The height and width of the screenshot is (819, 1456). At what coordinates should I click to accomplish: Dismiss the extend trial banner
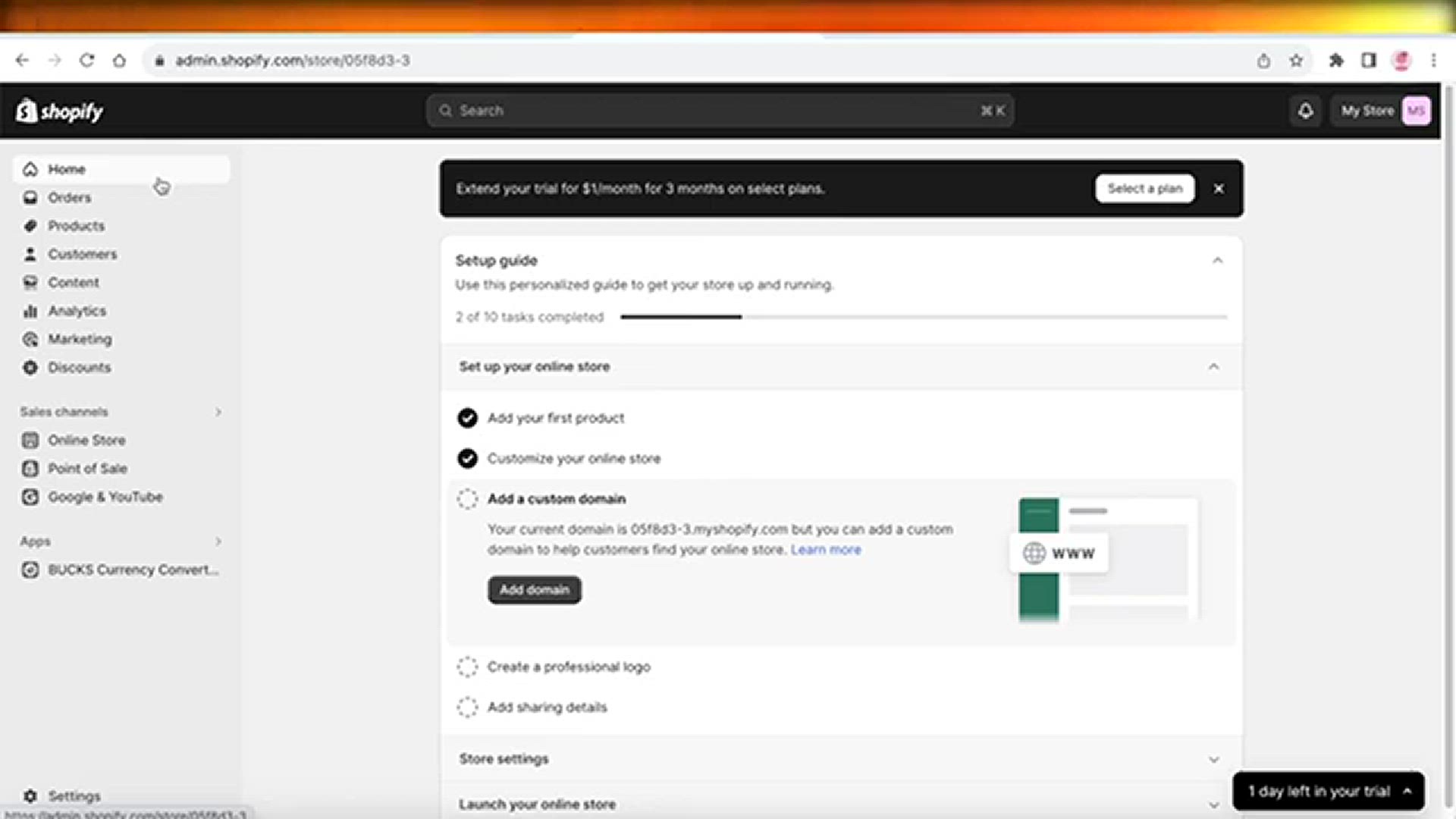coord(1219,189)
